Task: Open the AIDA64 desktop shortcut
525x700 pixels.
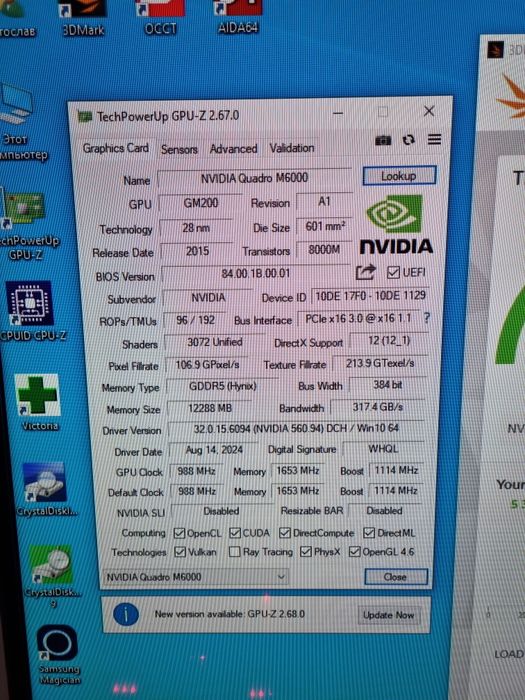Action: (x=238, y=17)
